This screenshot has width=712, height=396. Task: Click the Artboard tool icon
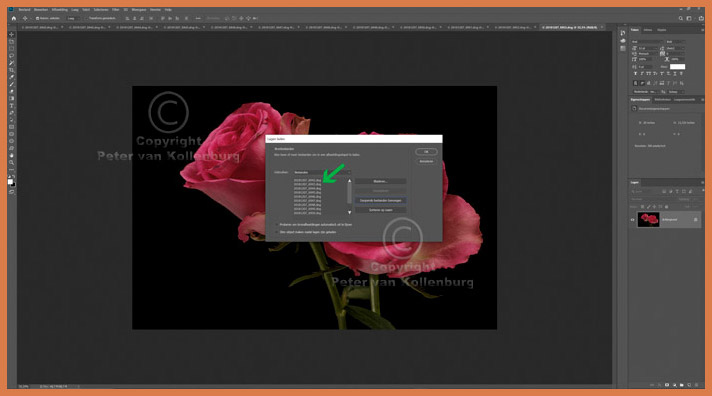click(12, 41)
